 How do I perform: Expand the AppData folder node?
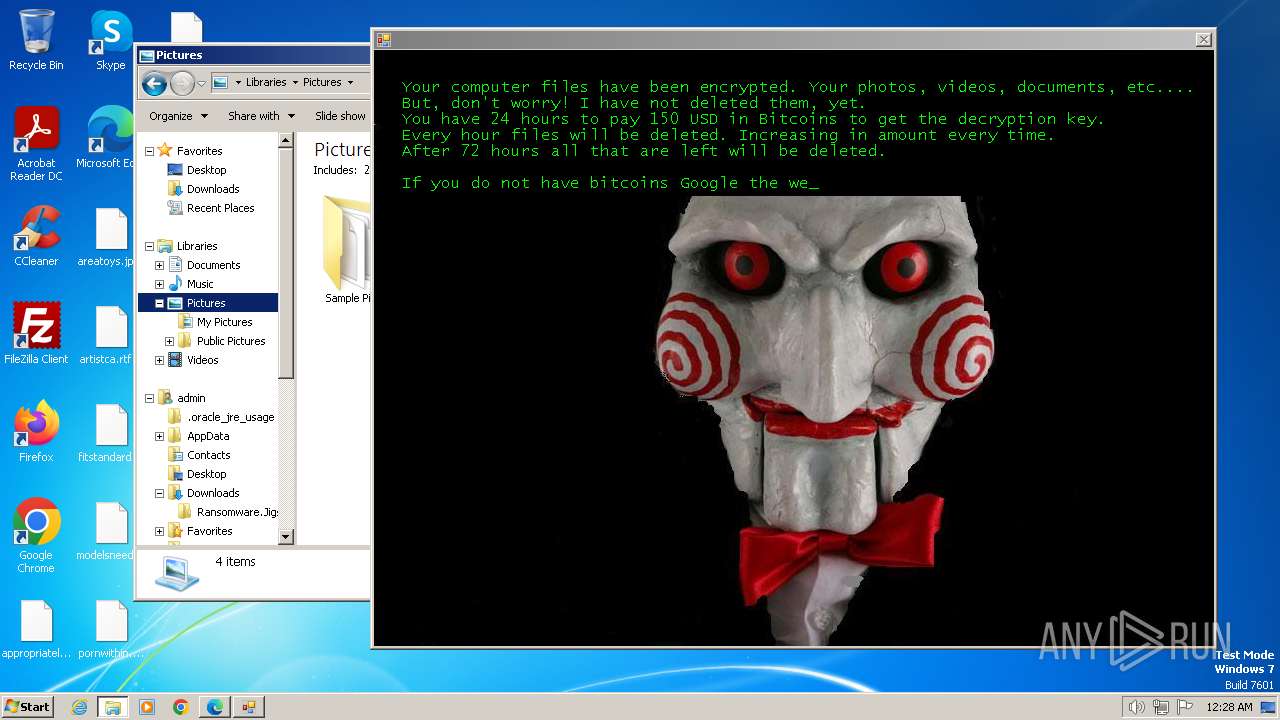tap(159, 436)
